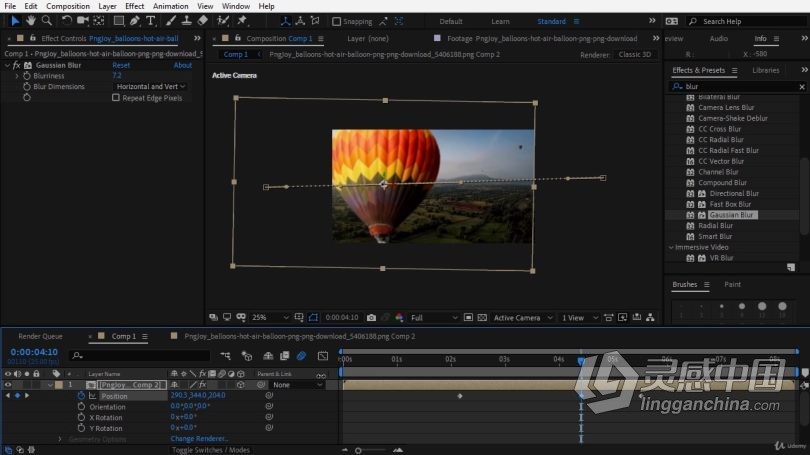Open the Full resolution dropdown
The image size is (810, 455).
point(434,318)
